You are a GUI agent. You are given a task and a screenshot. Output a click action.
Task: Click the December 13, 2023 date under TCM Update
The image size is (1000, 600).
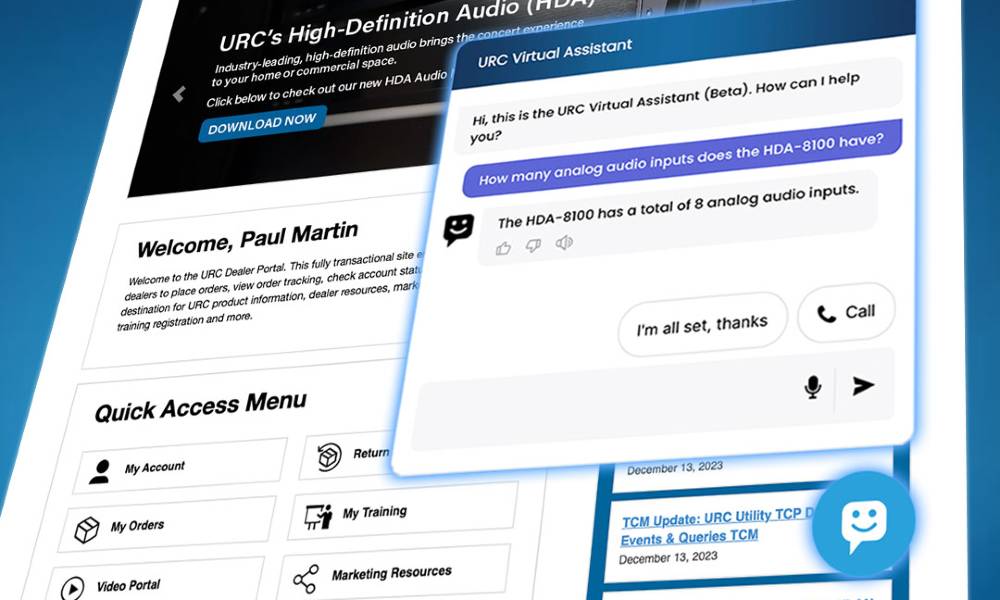point(668,558)
